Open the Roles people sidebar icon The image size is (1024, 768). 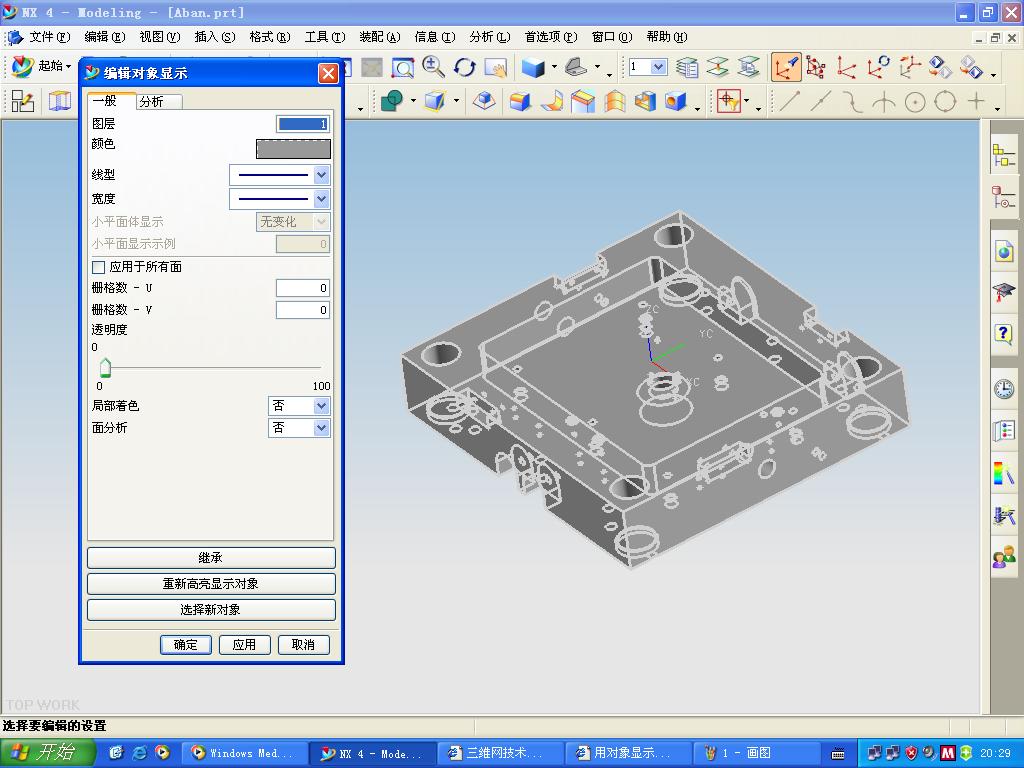[1004, 557]
